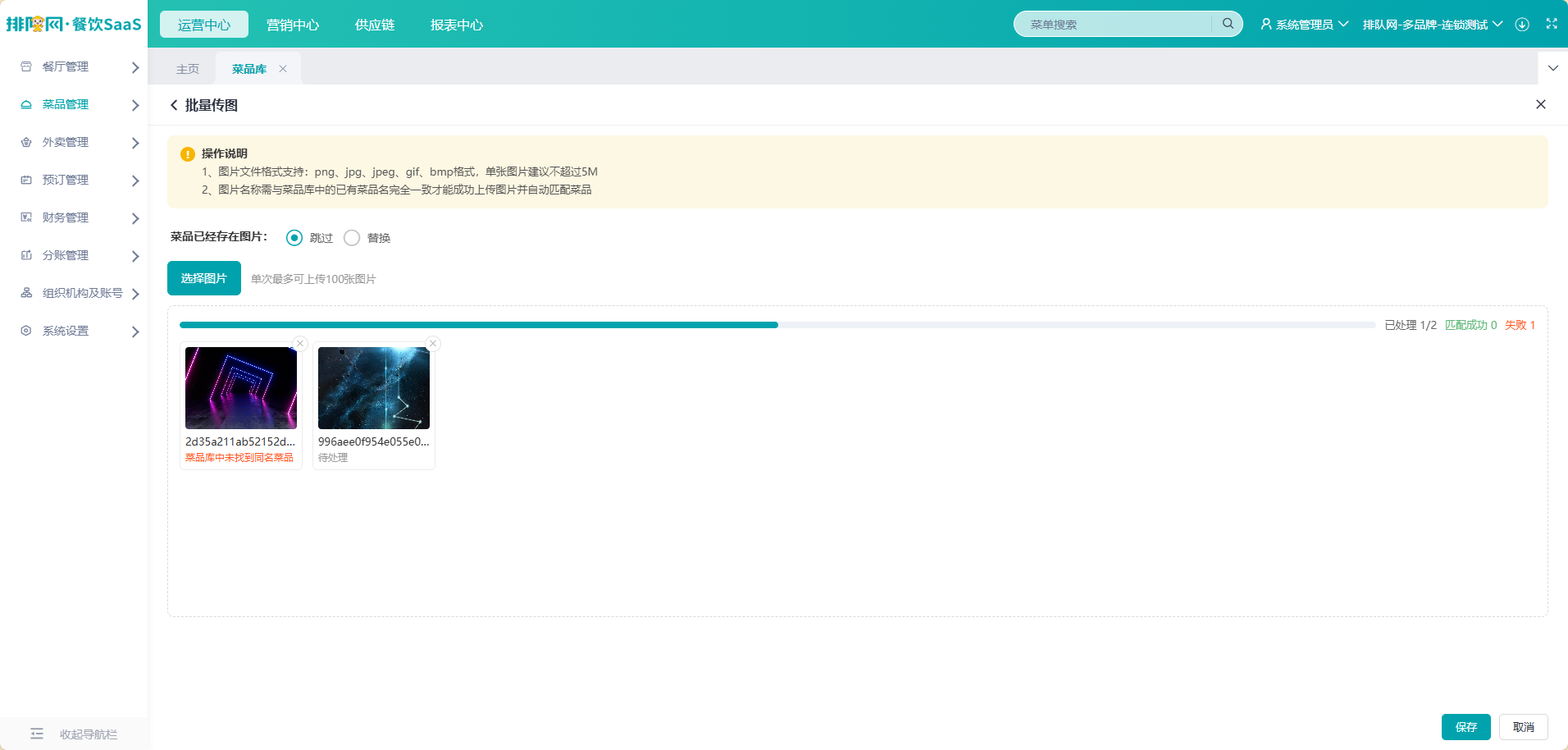Toggle fullscreen mode icon
Screen dimensions: 1568x750
[1552, 24]
